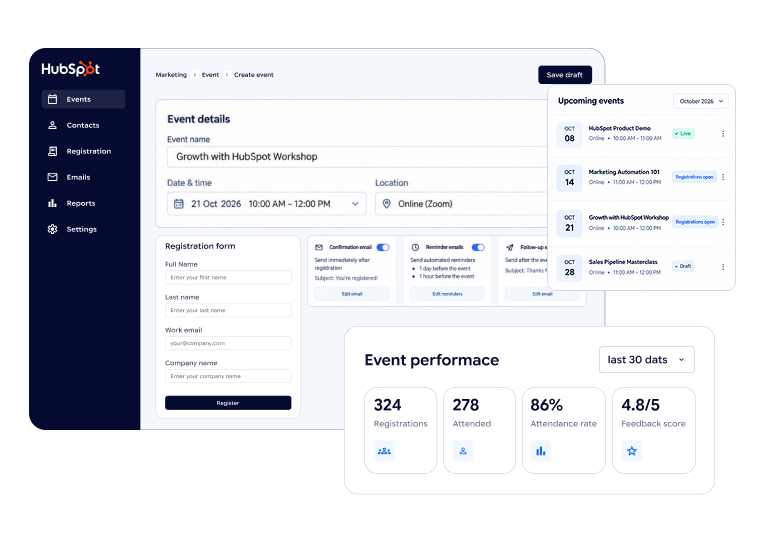This screenshot has width=765, height=542.
Task: Follow the Event breadcrumb link
Action: pos(210,75)
